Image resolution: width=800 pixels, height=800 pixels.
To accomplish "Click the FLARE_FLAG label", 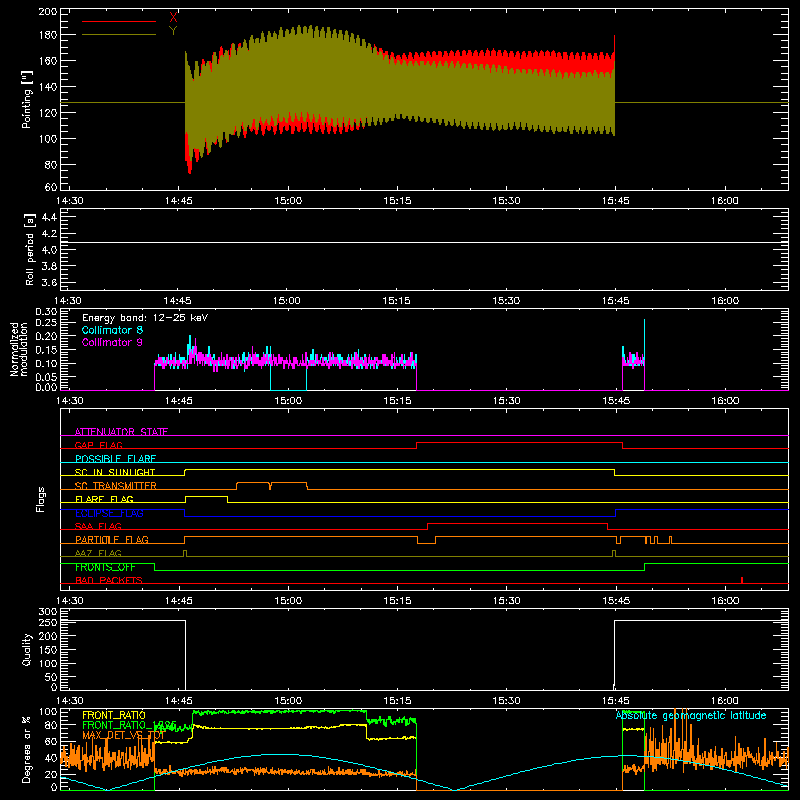I will click(104, 499).
